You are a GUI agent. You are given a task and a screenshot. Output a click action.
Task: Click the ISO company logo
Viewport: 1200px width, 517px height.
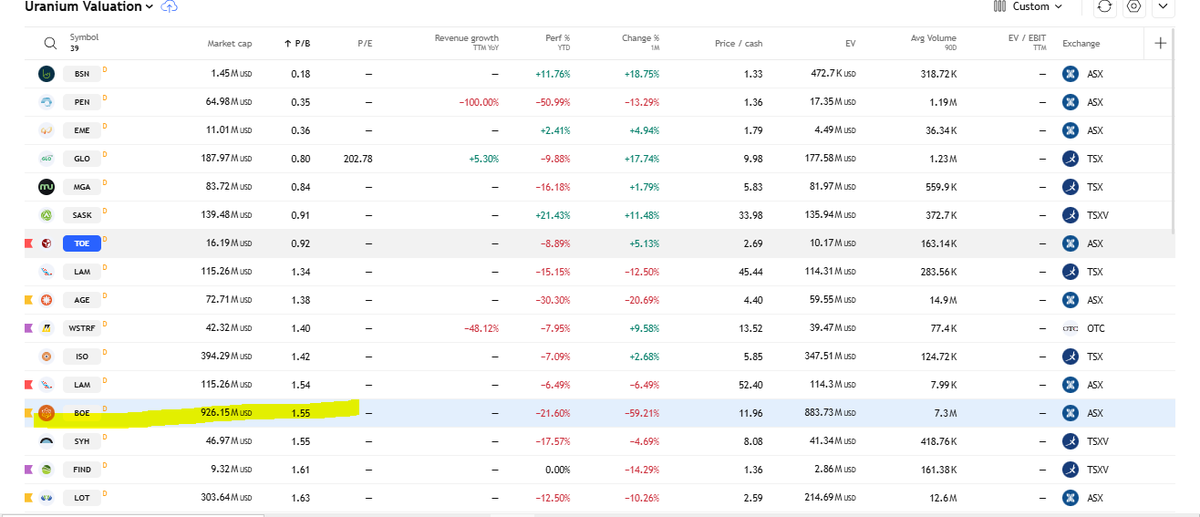46,356
